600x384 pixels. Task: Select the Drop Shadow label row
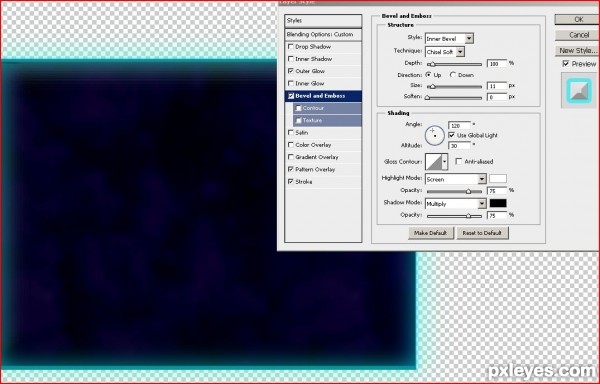coord(323,47)
